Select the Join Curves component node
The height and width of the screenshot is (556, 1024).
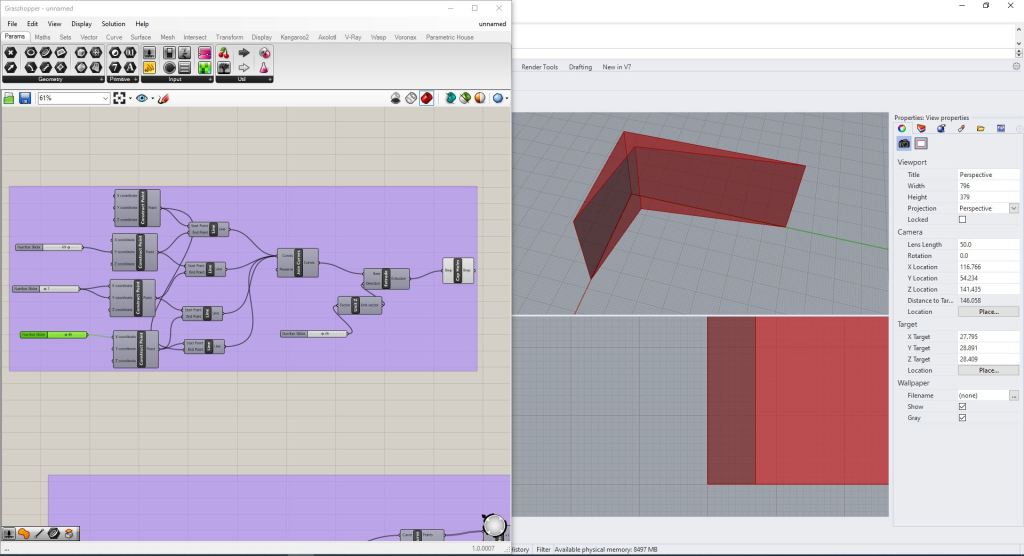tap(296, 263)
